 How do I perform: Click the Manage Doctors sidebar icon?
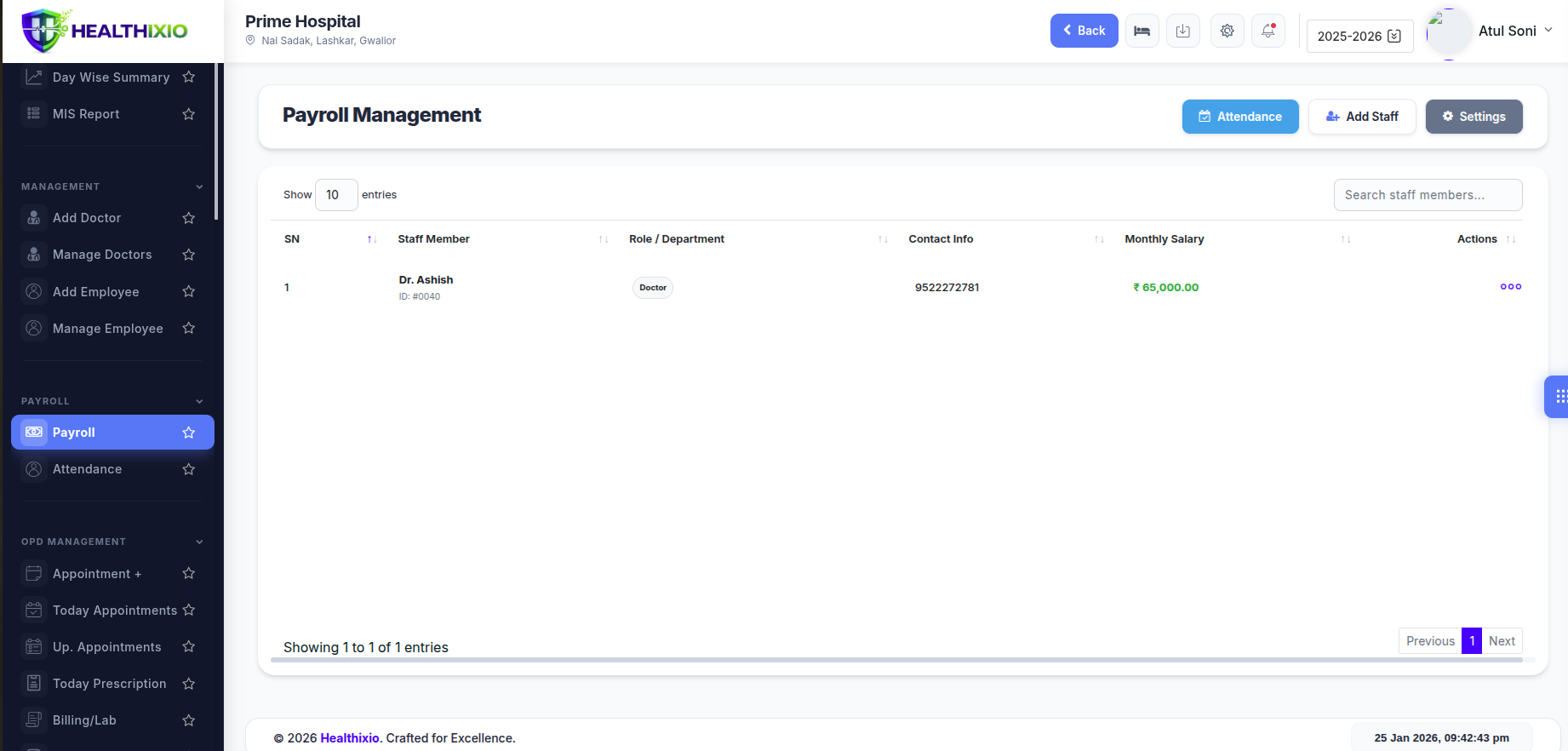[x=34, y=255]
